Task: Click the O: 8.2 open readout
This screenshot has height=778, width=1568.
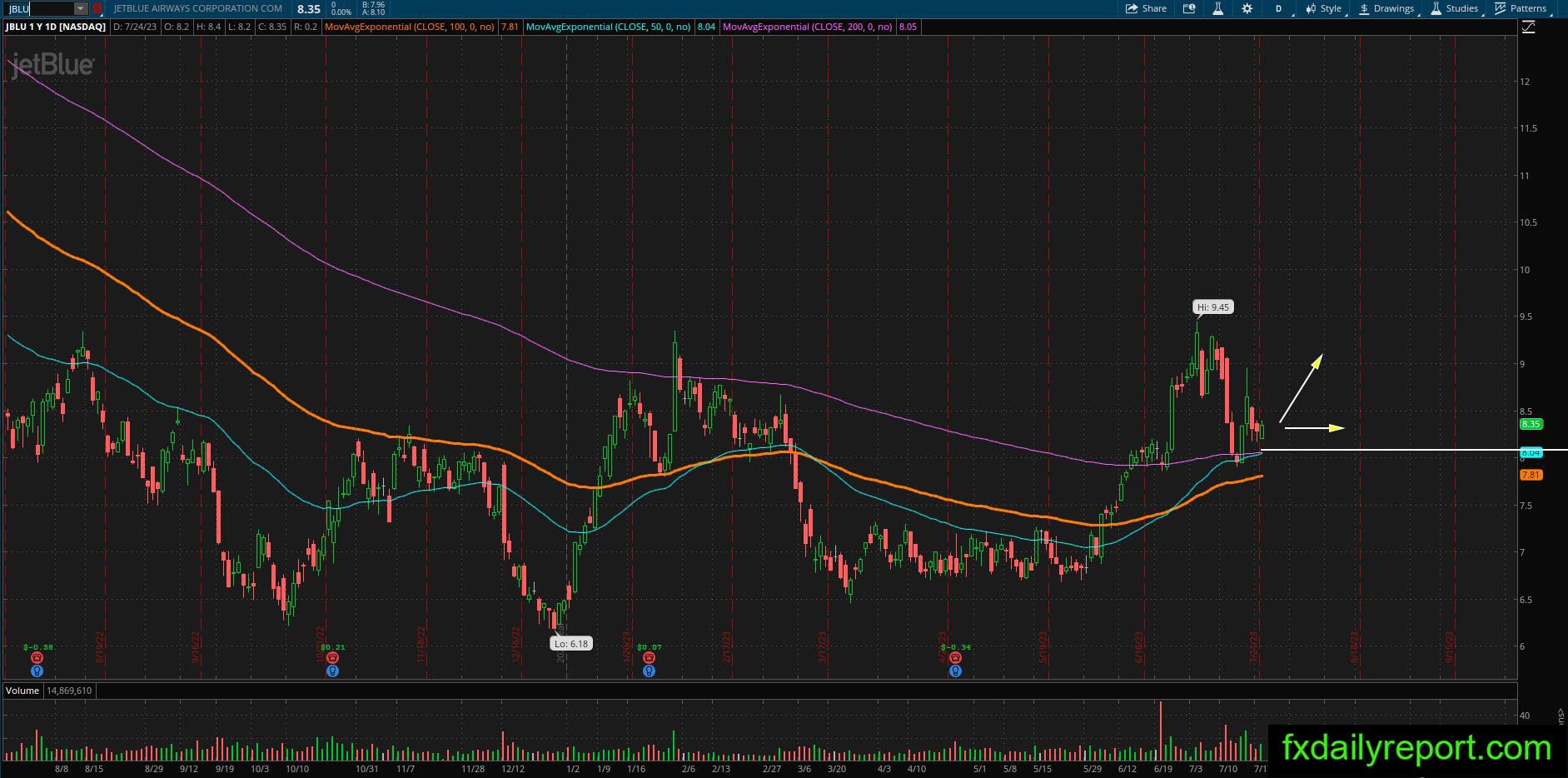Action: click(177, 27)
